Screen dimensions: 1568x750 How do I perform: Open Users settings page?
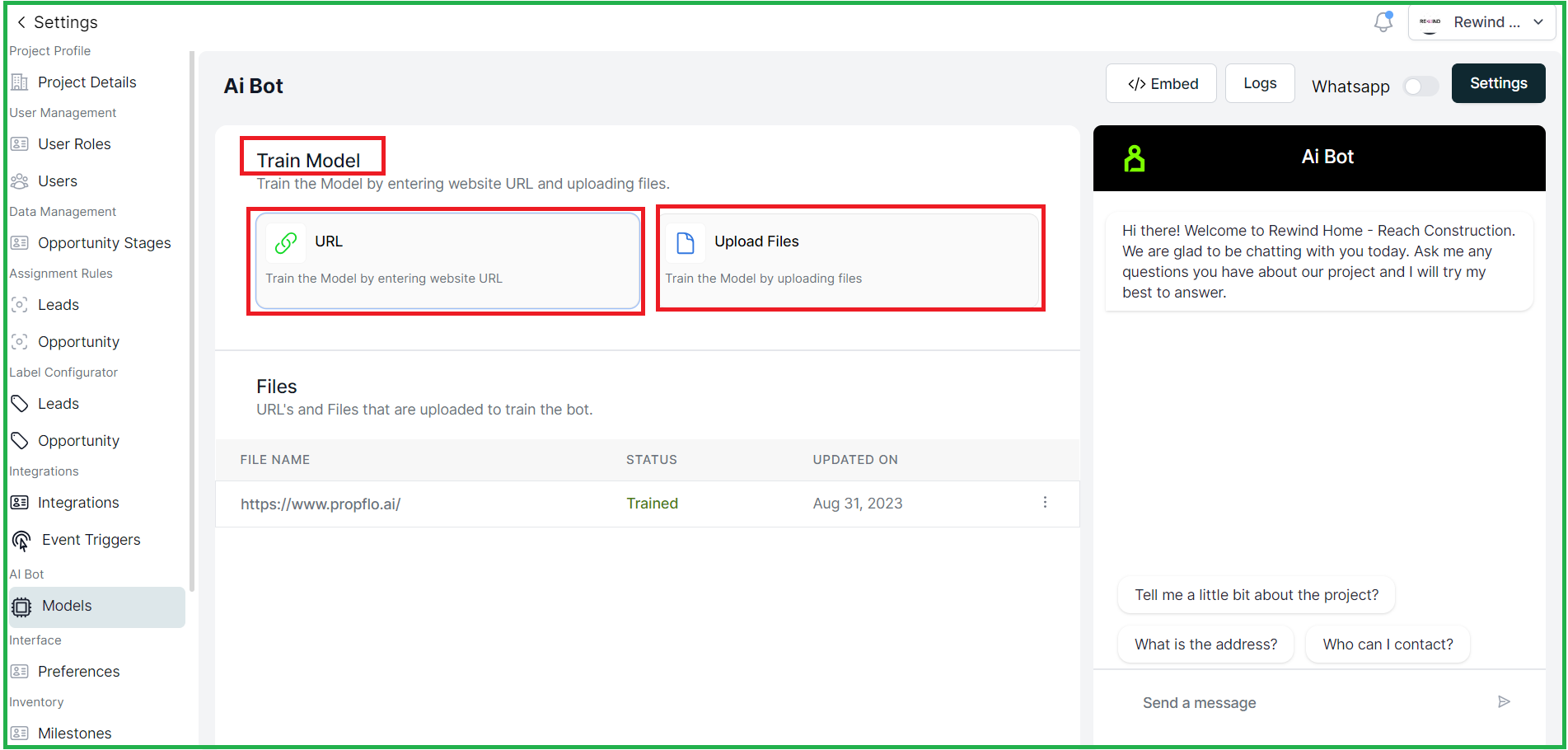pos(58,181)
